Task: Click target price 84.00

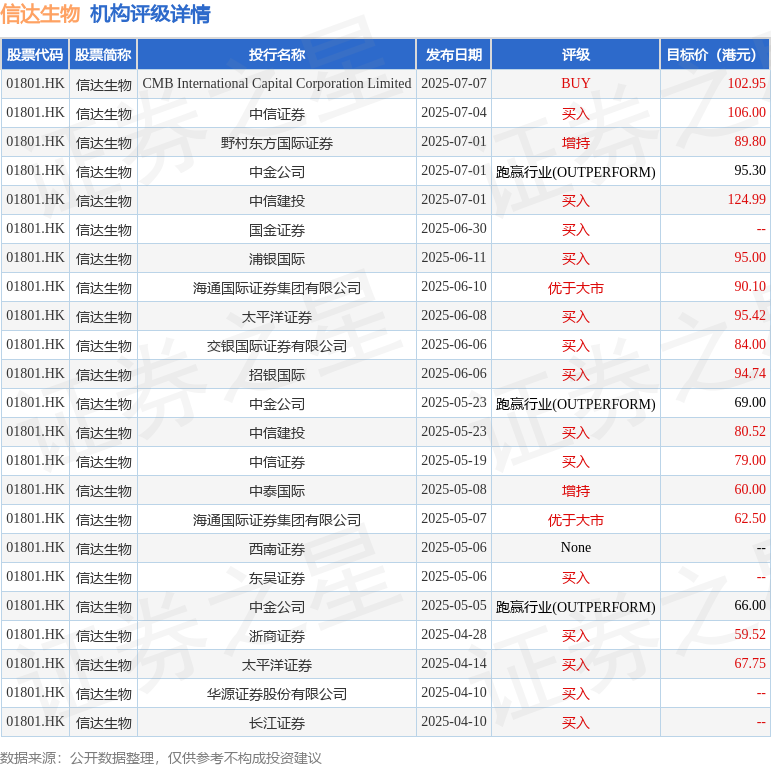Action: coord(750,345)
